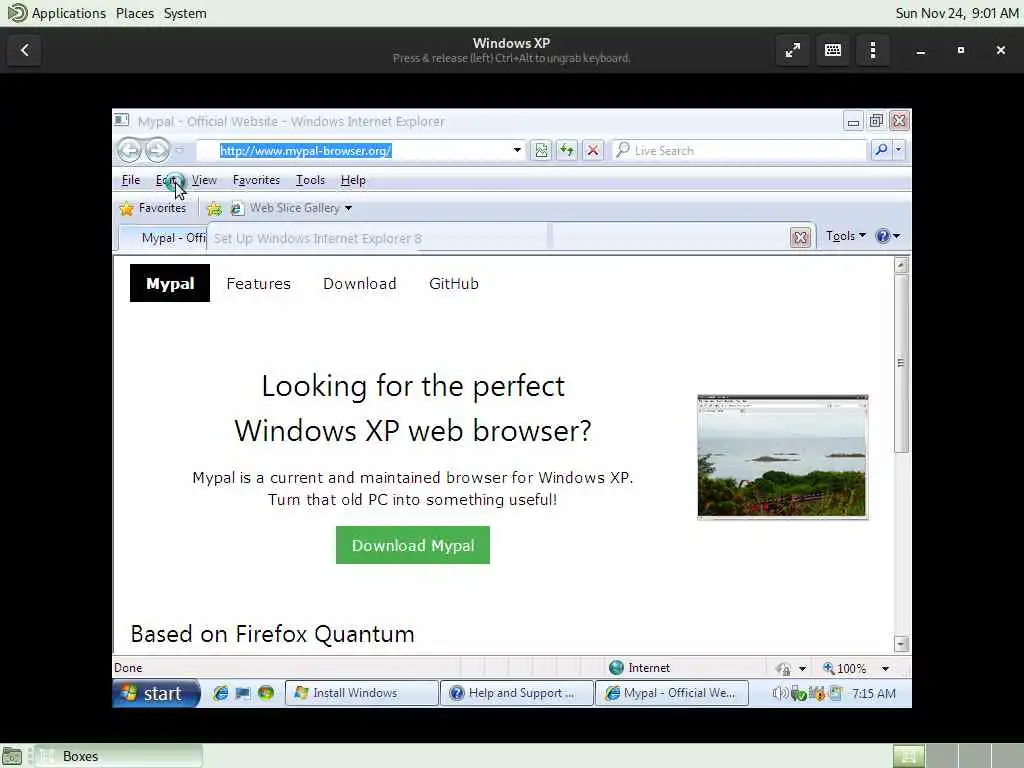Open the address bar URL dropdown
Screen dimensions: 1024x768
517,150
